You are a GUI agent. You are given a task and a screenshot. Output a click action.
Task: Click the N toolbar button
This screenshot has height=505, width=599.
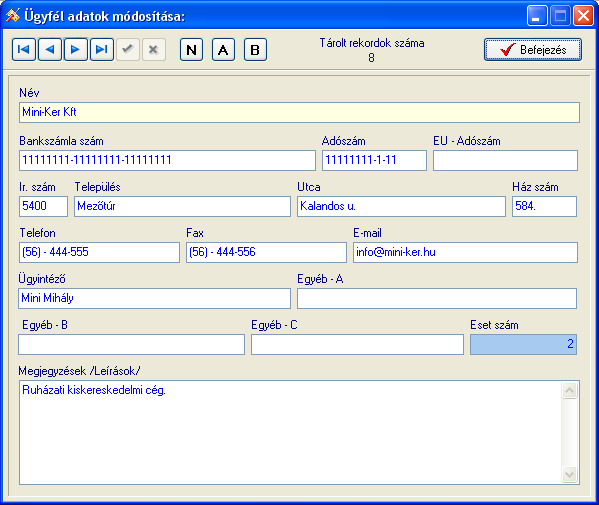pos(191,50)
